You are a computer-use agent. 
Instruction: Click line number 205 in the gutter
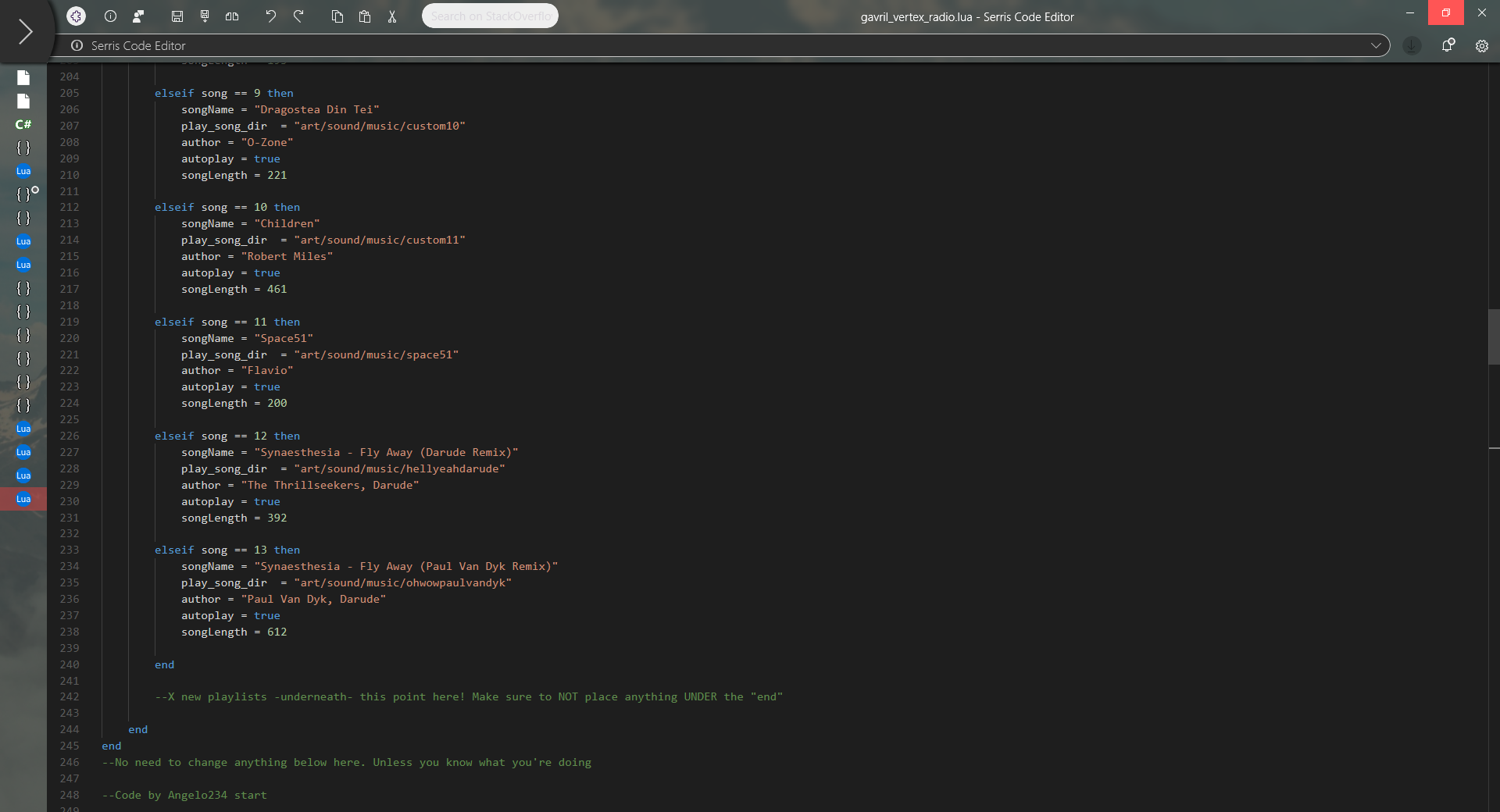(x=70, y=93)
